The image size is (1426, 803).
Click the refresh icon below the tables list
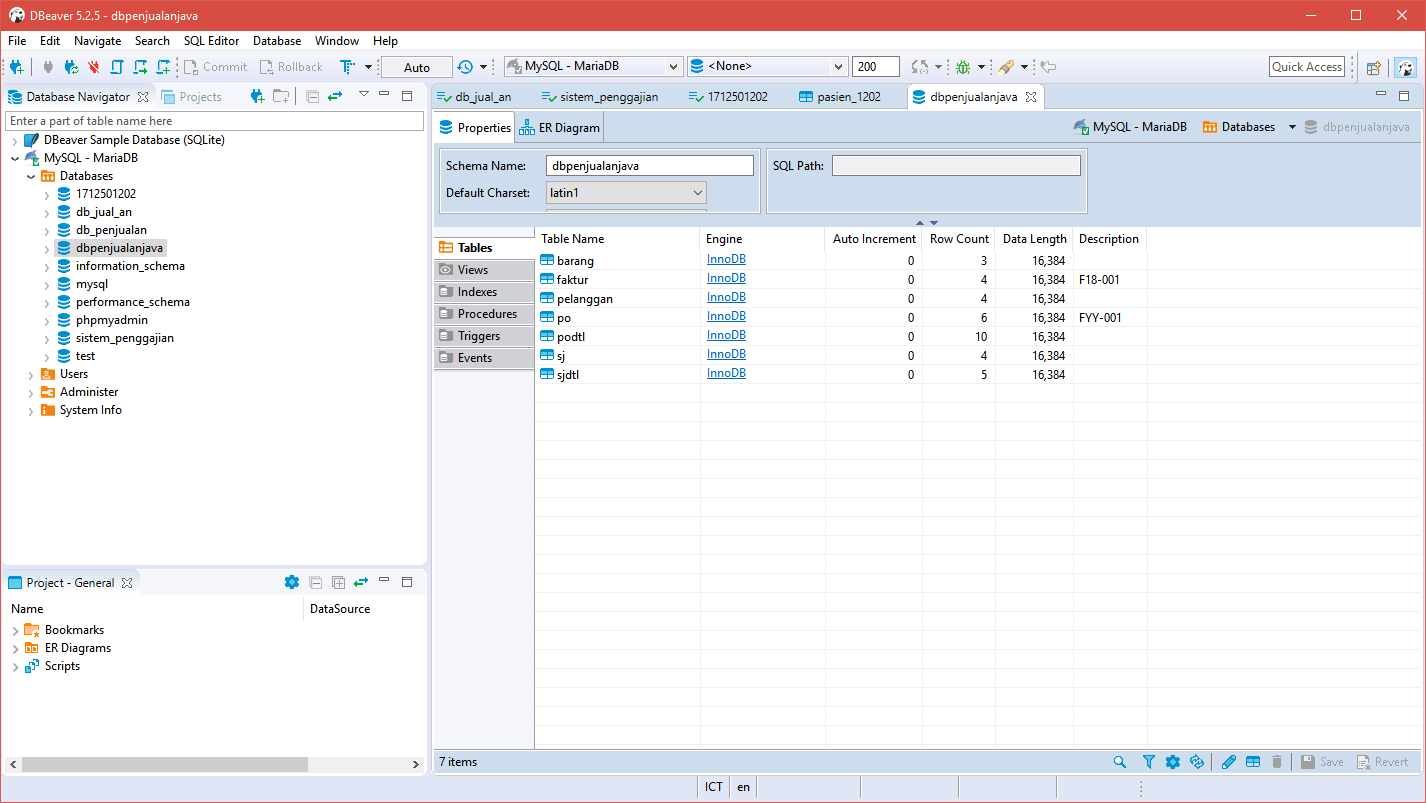(1197, 762)
